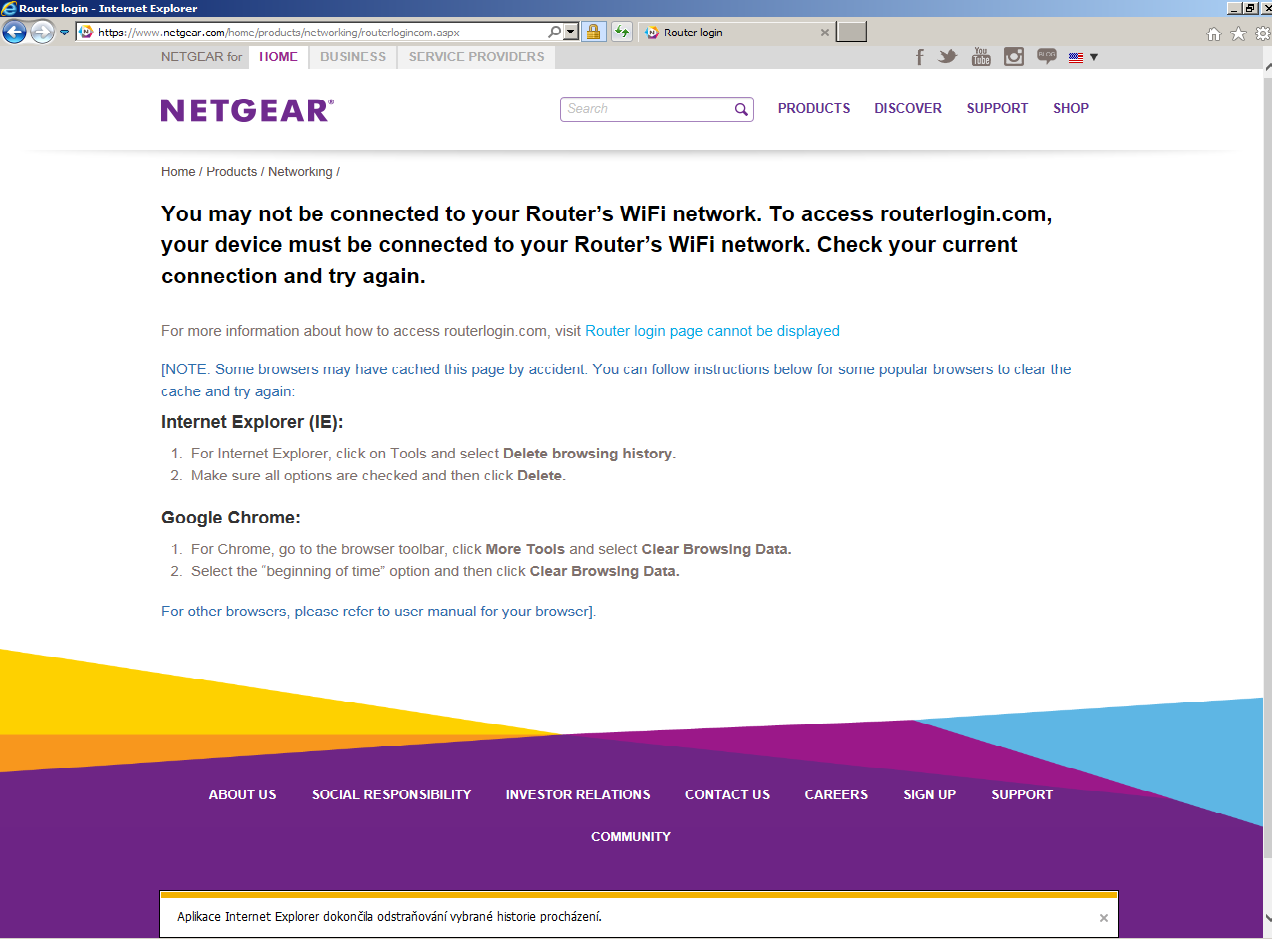
Task: Open NETGEAR Instagram icon
Action: click(1014, 57)
